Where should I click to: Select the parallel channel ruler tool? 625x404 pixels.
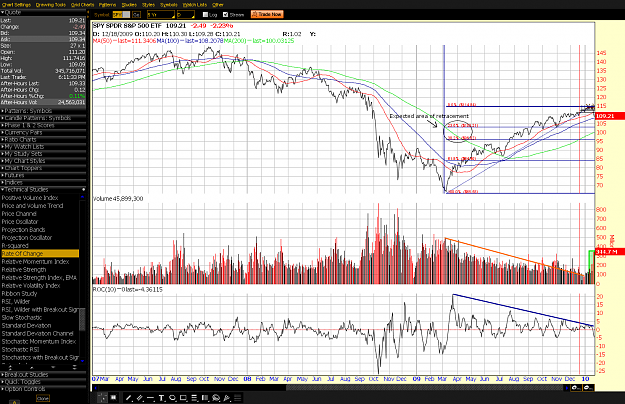pos(140,398)
